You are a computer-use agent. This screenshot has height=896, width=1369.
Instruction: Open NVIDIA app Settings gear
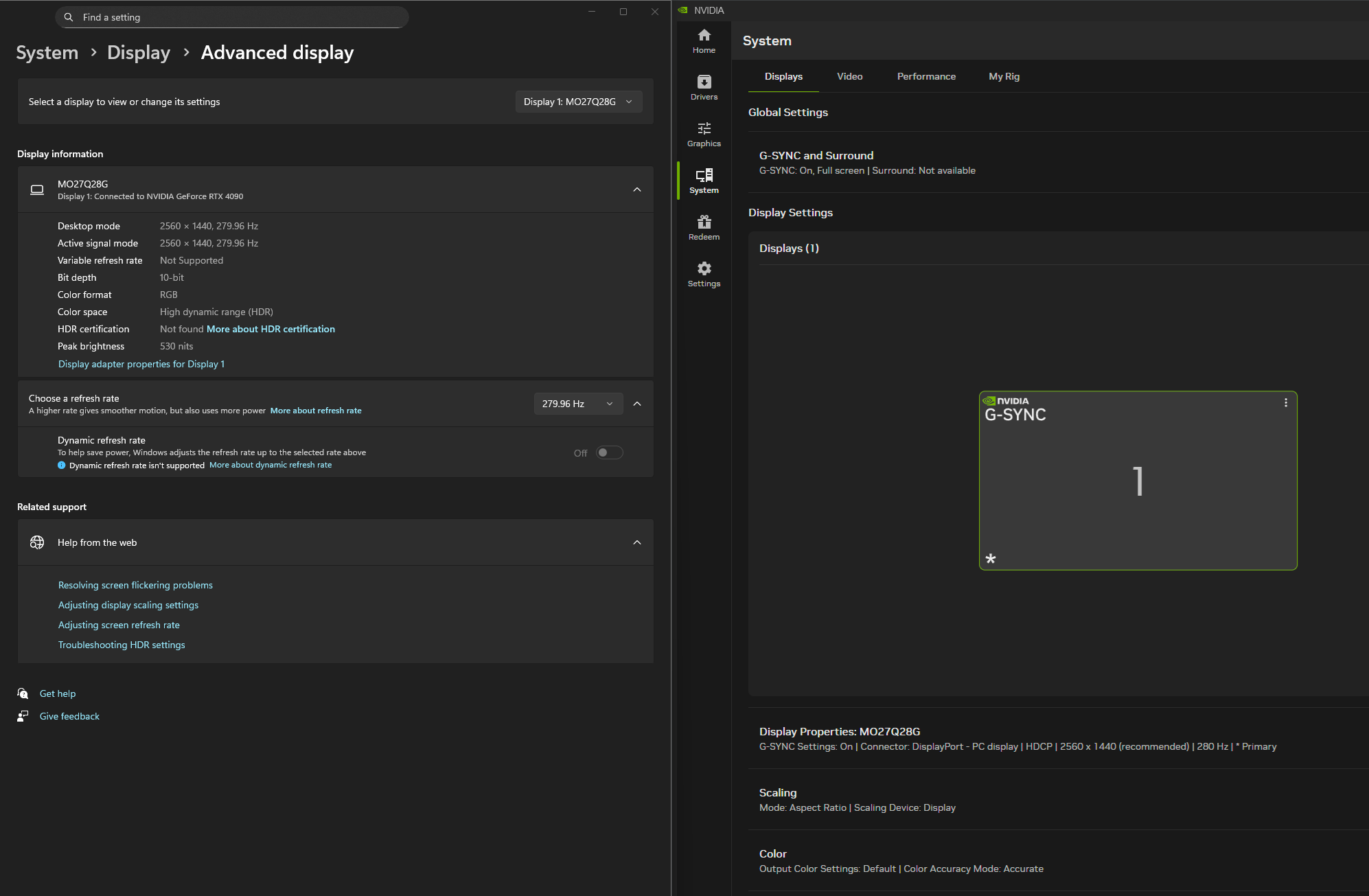click(704, 275)
